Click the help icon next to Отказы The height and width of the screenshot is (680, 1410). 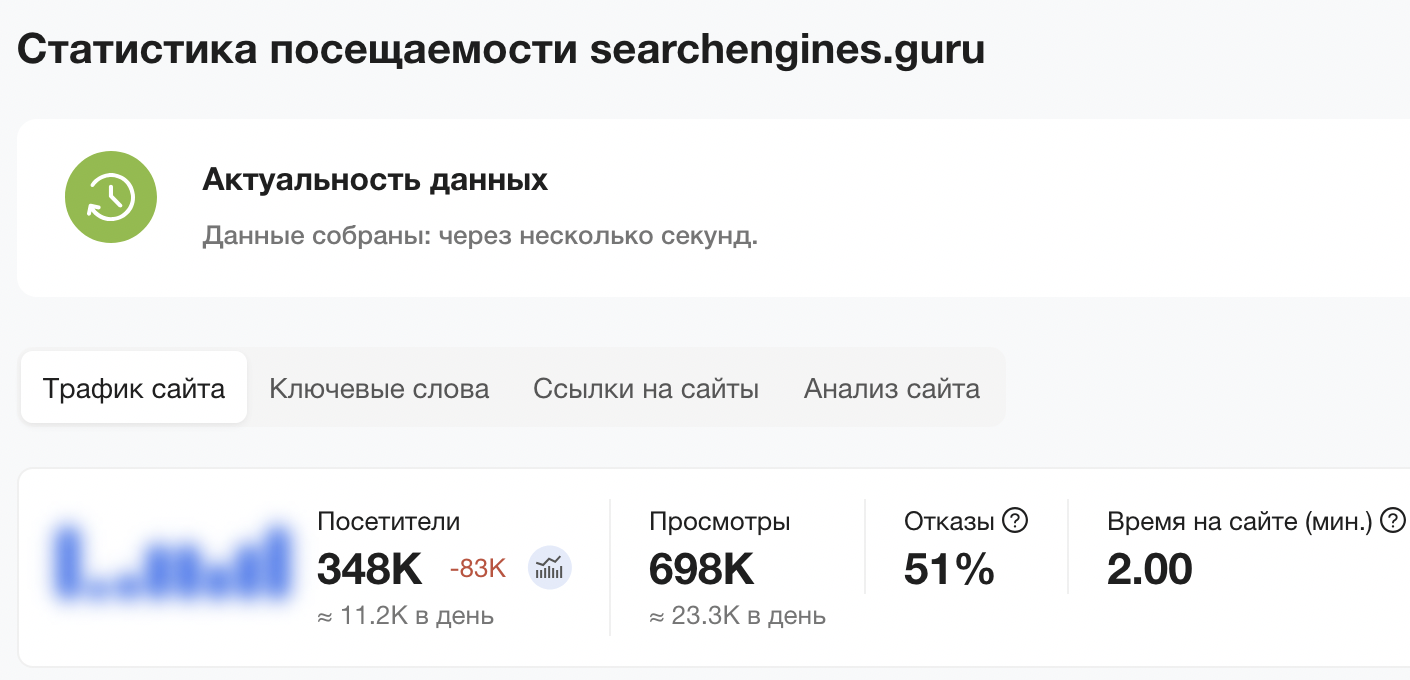point(1015,521)
